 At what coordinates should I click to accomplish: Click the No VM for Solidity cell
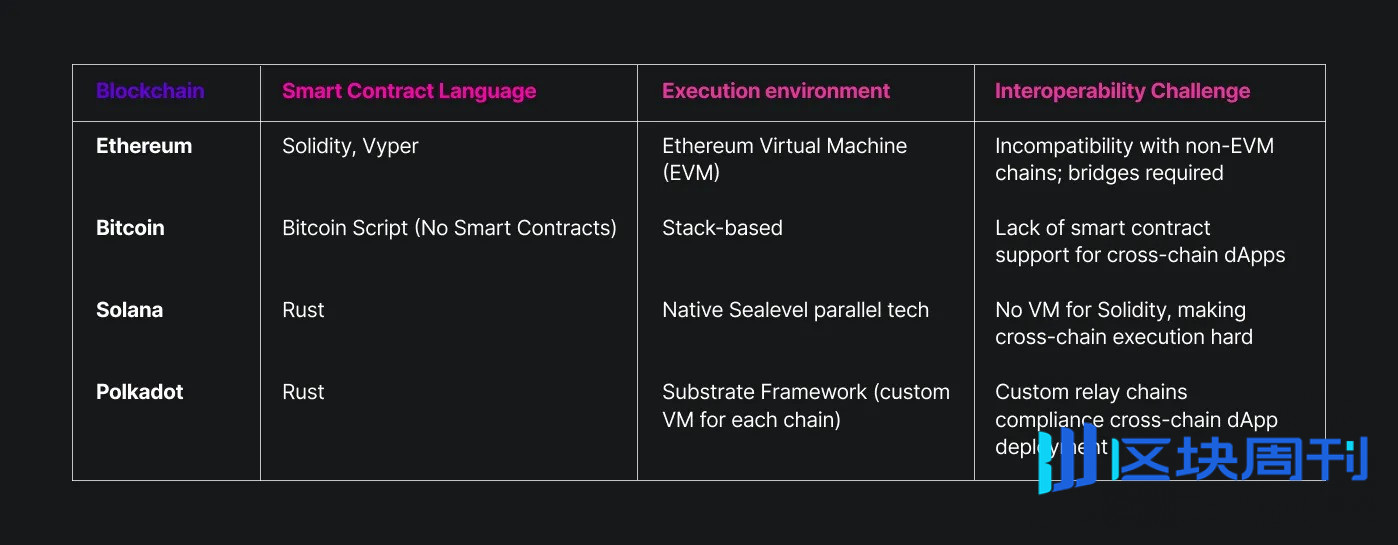click(1123, 323)
